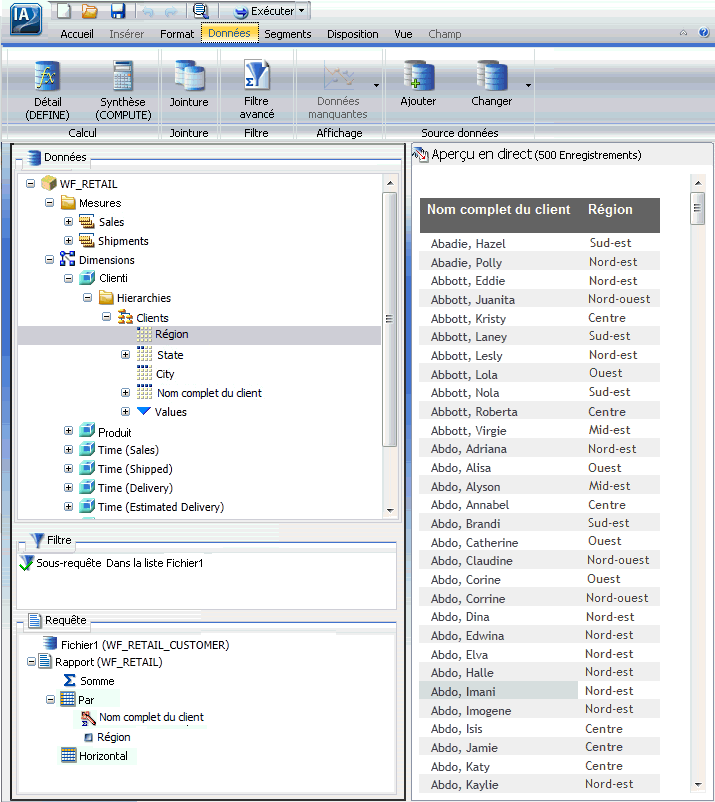Click the Région column header in preview
Image resolution: width=715 pixels, height=802 pixels.
pos(610,210)
